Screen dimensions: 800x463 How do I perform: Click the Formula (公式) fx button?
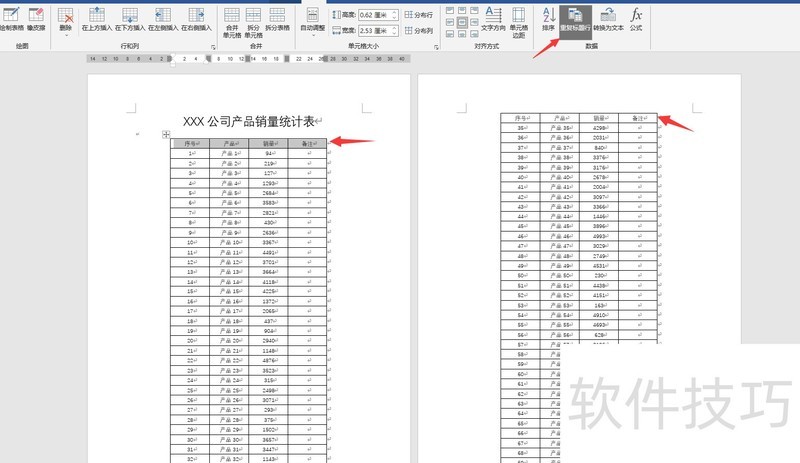636,19
